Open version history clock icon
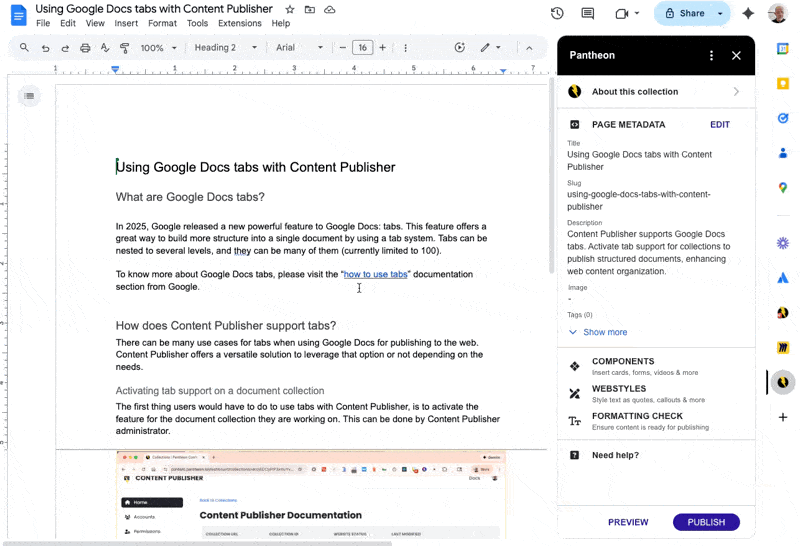This screenshot has height=546, width=800. (x=557, y=13)
